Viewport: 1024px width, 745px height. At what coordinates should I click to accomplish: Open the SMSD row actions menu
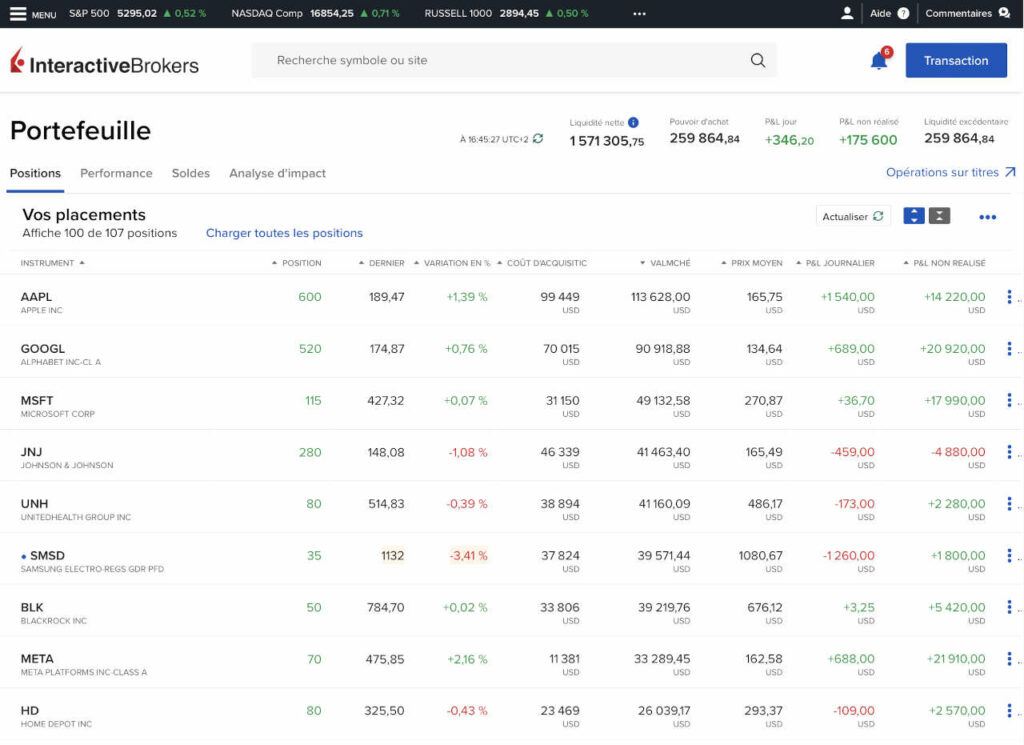1009,556
